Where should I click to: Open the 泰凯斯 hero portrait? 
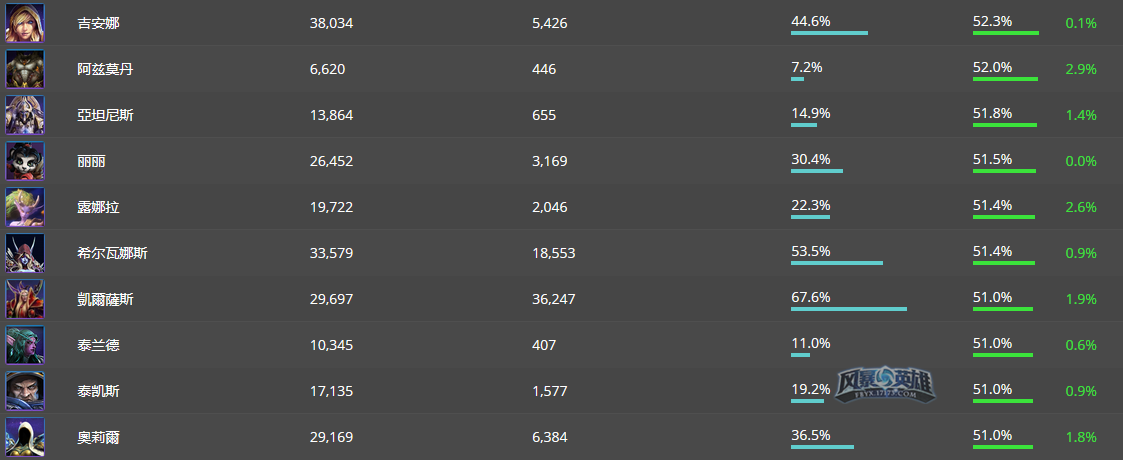(x=25, y=391)
